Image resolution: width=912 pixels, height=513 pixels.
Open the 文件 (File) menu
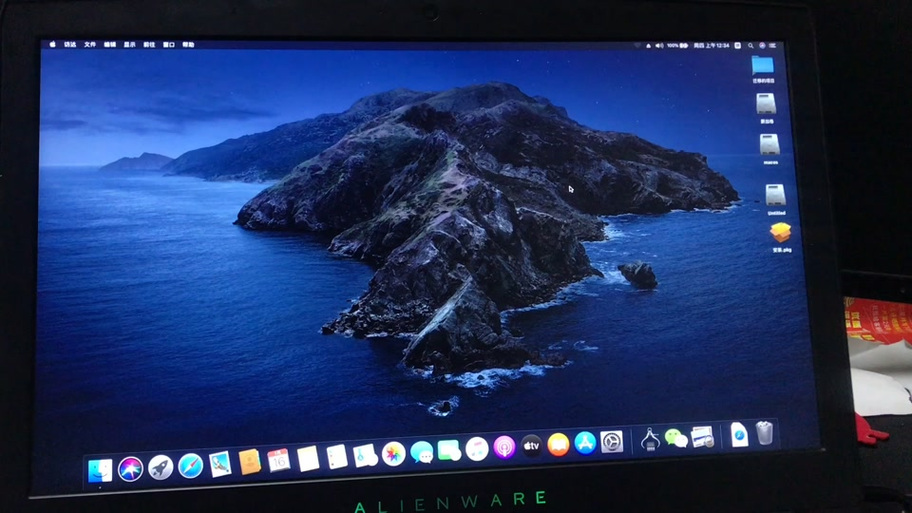coord(90,44)
